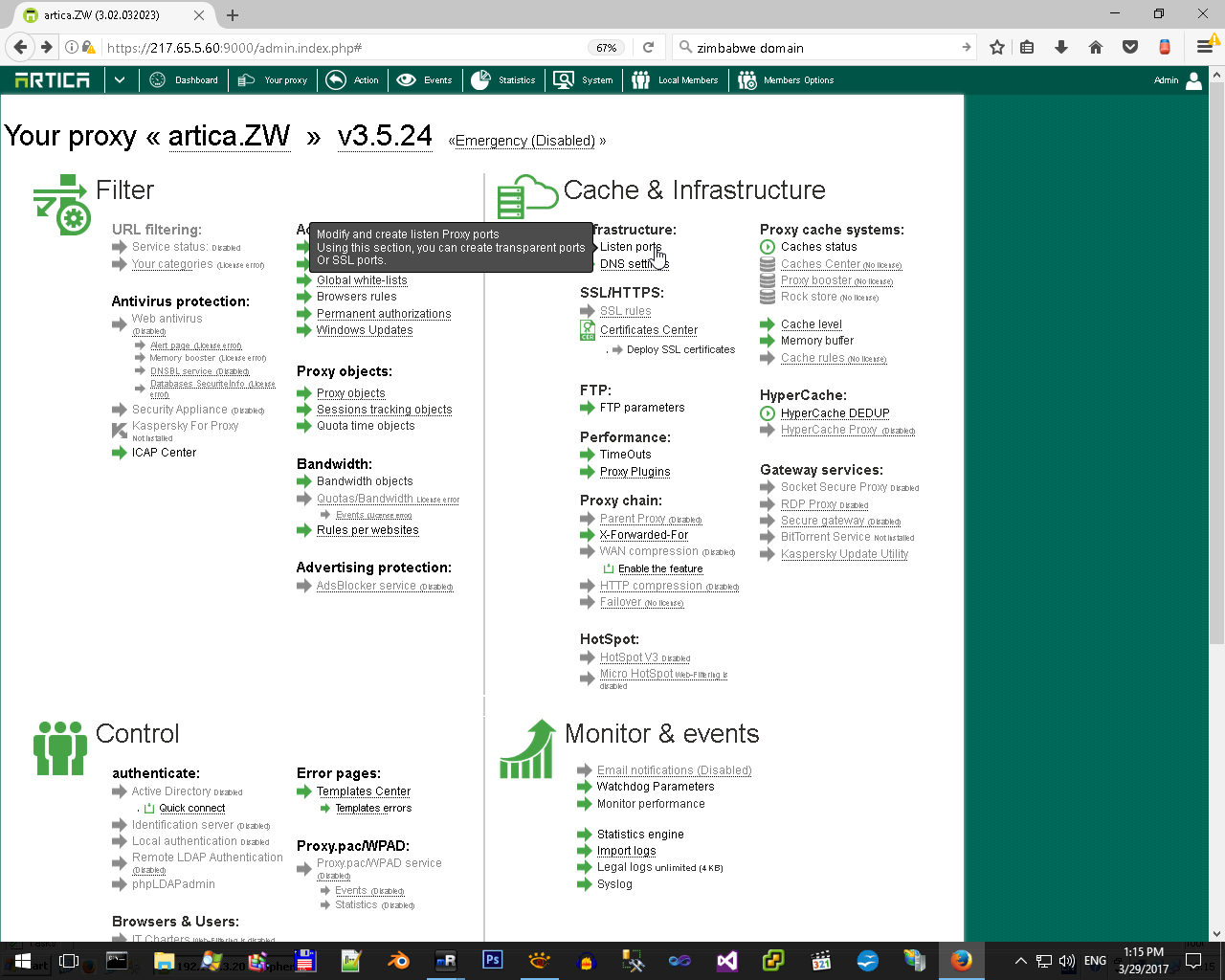Open Your categories link
1225x980 pixels.
[172, 264]
